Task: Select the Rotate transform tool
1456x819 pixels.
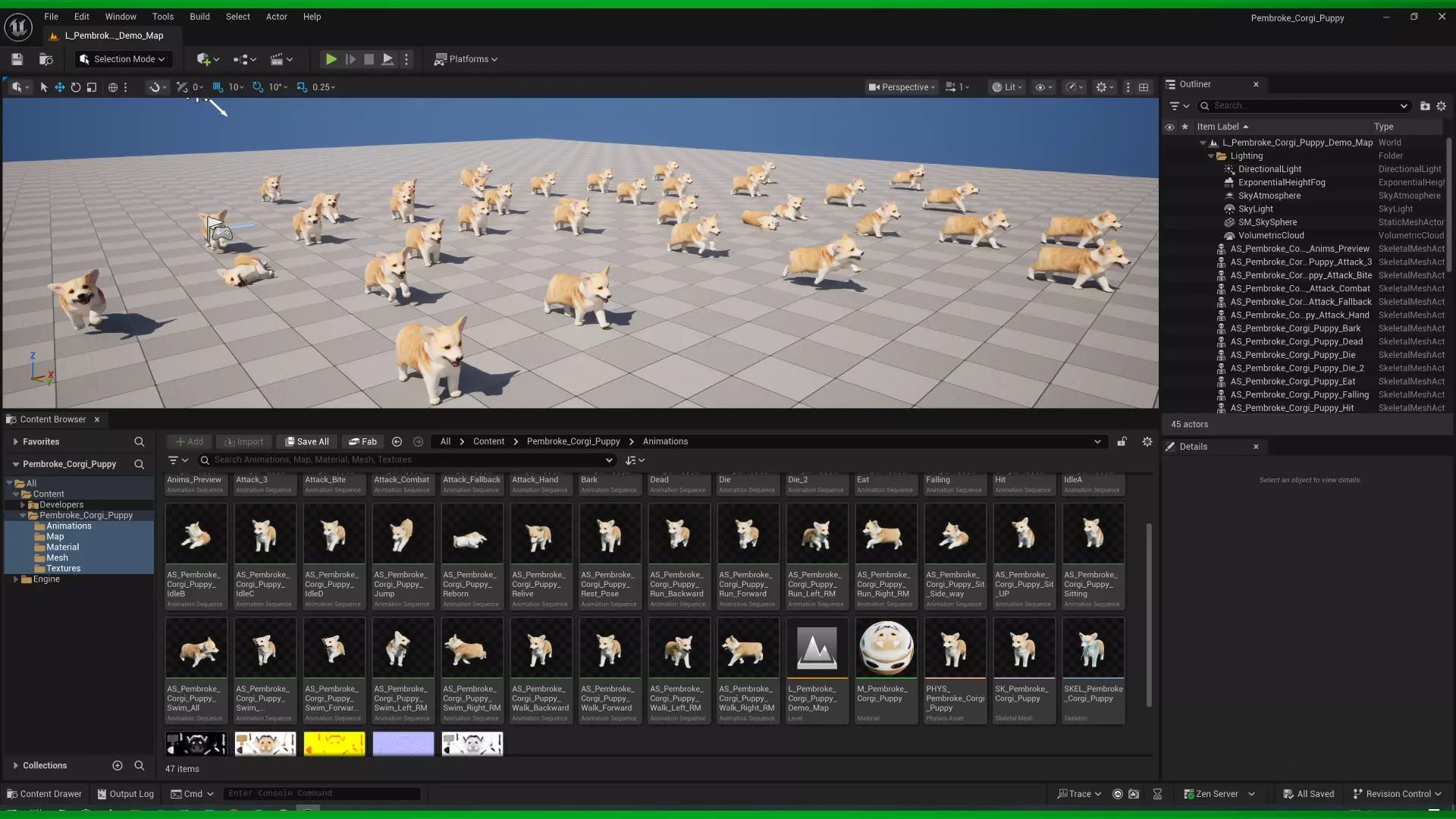Action: tap(76, 87)
